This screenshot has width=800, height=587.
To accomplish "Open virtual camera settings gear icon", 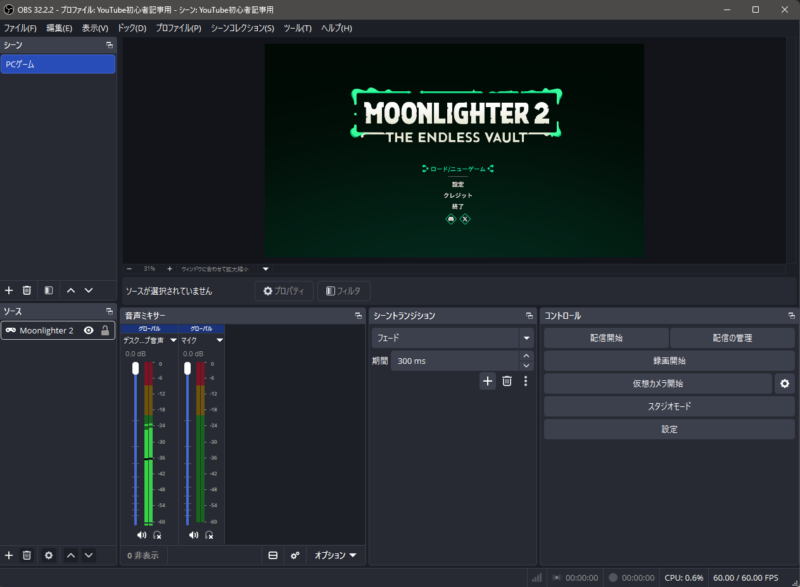I will coord(785,384).
